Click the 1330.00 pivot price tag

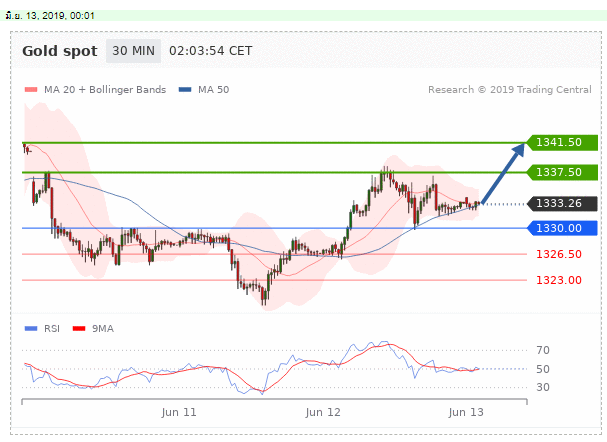point(562,228)
